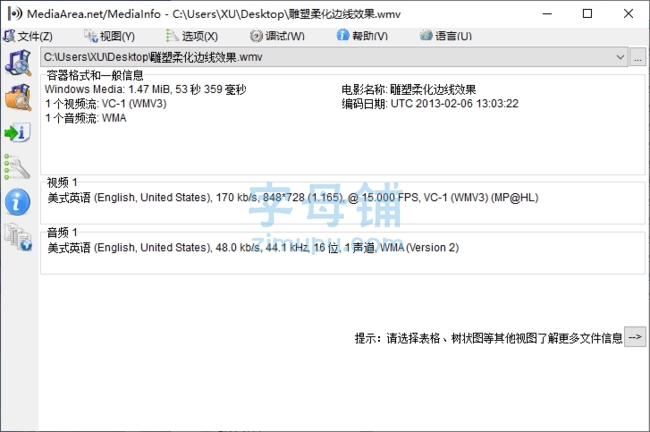Click the "..." browse button beside the path

(x=639, y=58)
